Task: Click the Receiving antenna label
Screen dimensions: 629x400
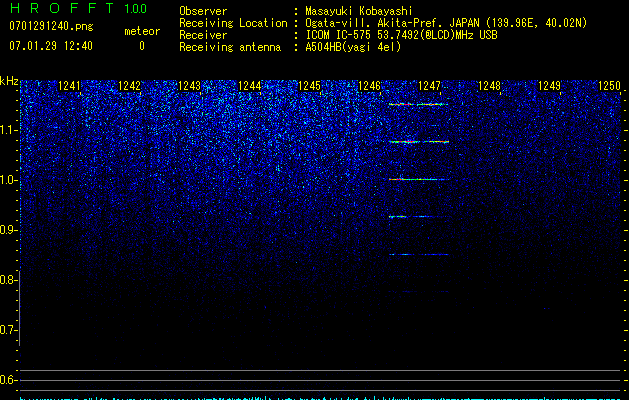Action: point(230,47)
